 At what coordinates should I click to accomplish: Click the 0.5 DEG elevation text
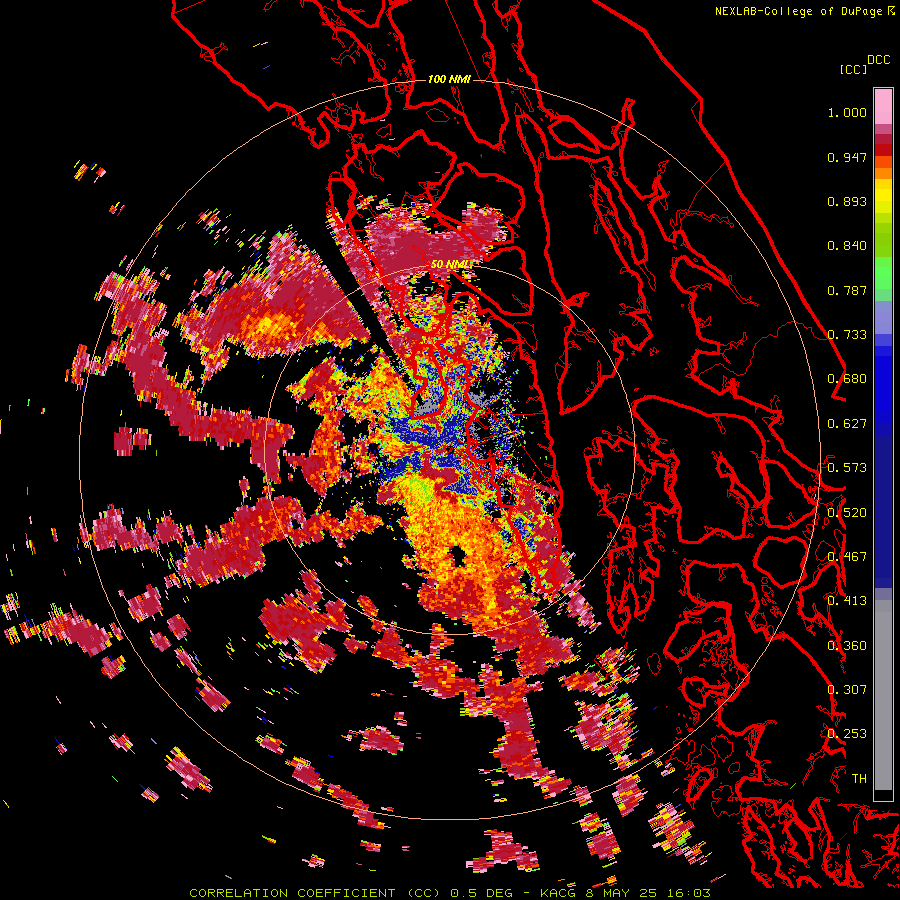click(x=482, y=893)
